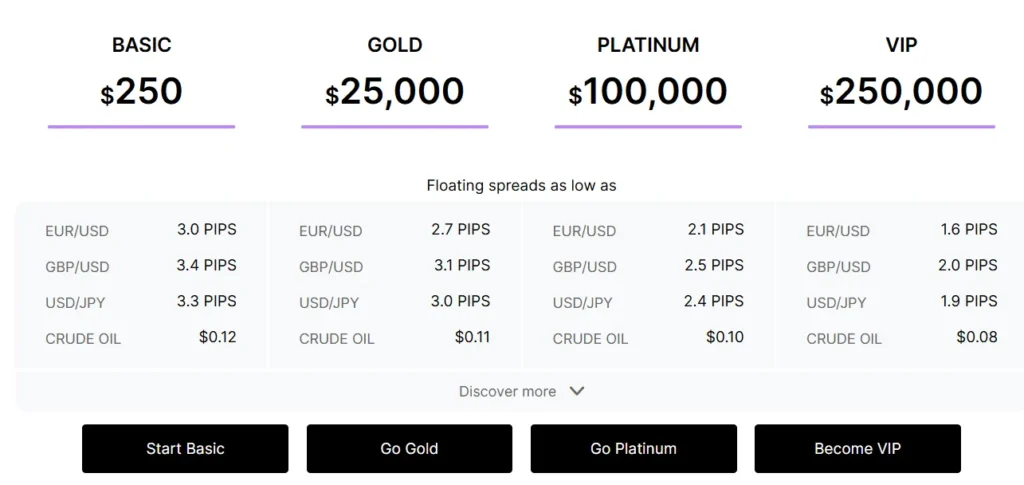Click the $0.11 crude oil spread under Gold
The width and height of the screenshot is (1024, 485).
[x=472, y=337]
